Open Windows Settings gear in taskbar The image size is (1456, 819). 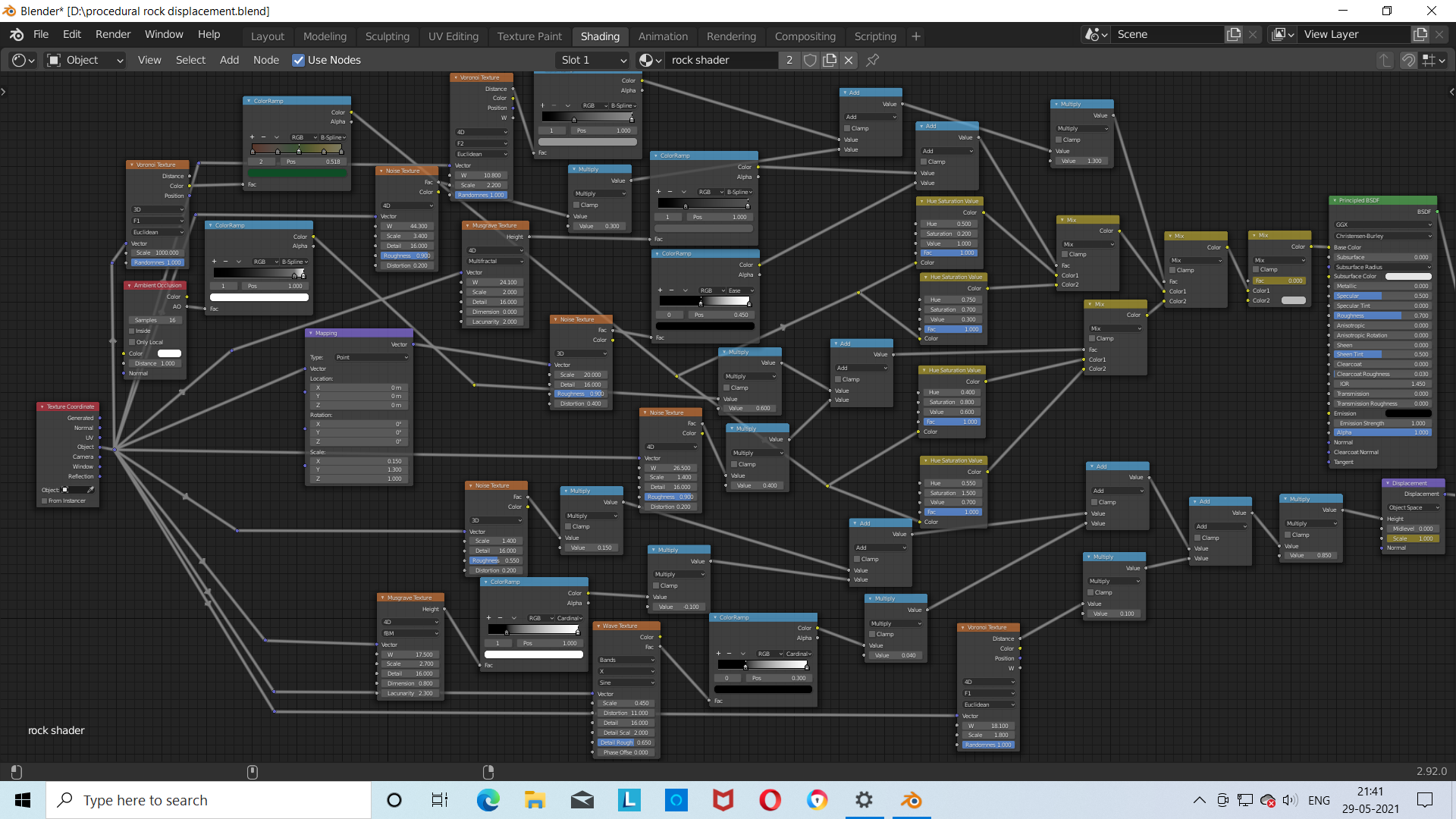tap(864, 800)
